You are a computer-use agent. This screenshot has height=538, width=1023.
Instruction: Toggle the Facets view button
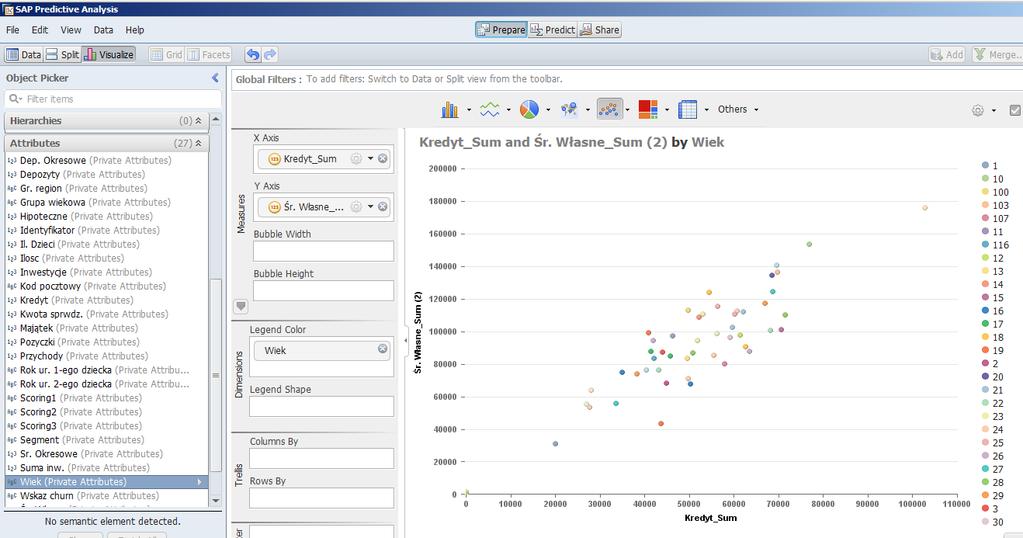click(x=209, y=55)
